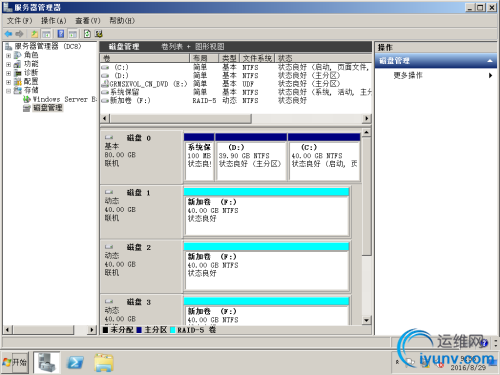This screenshot has height=375, width=500.
Task: Expand the 功能 tree node
Action: pyautogui.click(x=9, y=64)
